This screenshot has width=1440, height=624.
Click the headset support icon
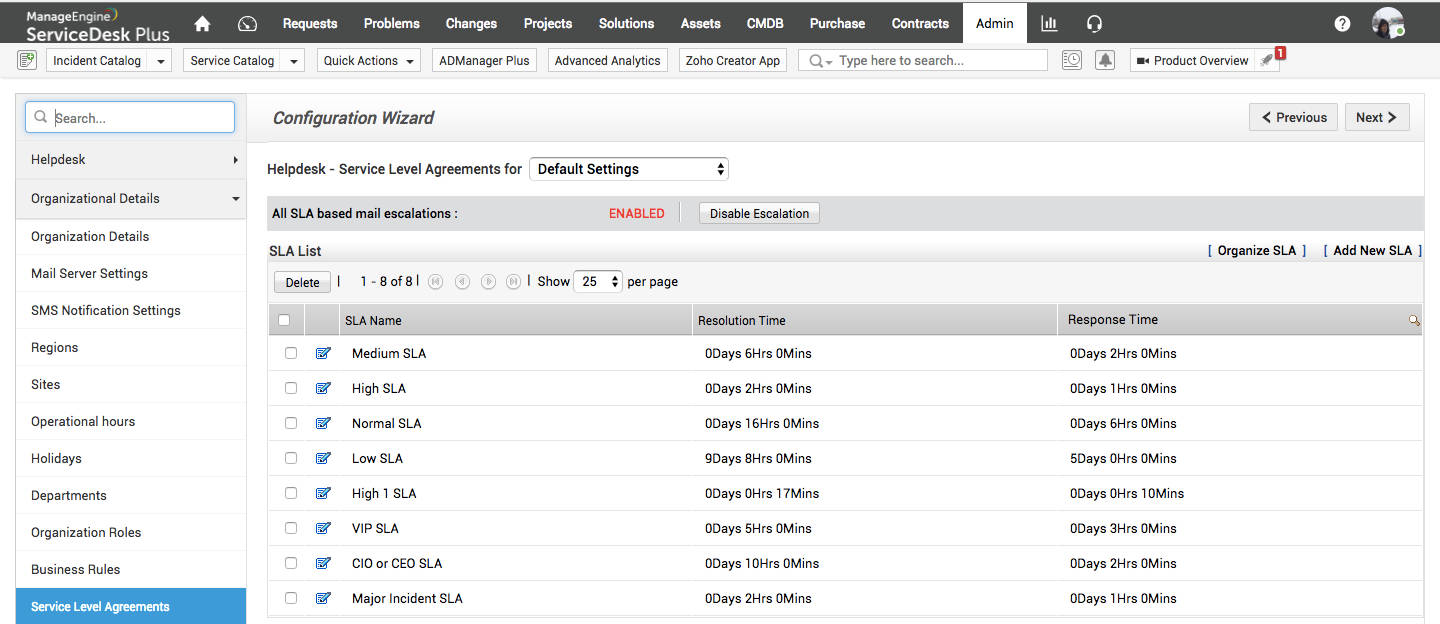1094,24
